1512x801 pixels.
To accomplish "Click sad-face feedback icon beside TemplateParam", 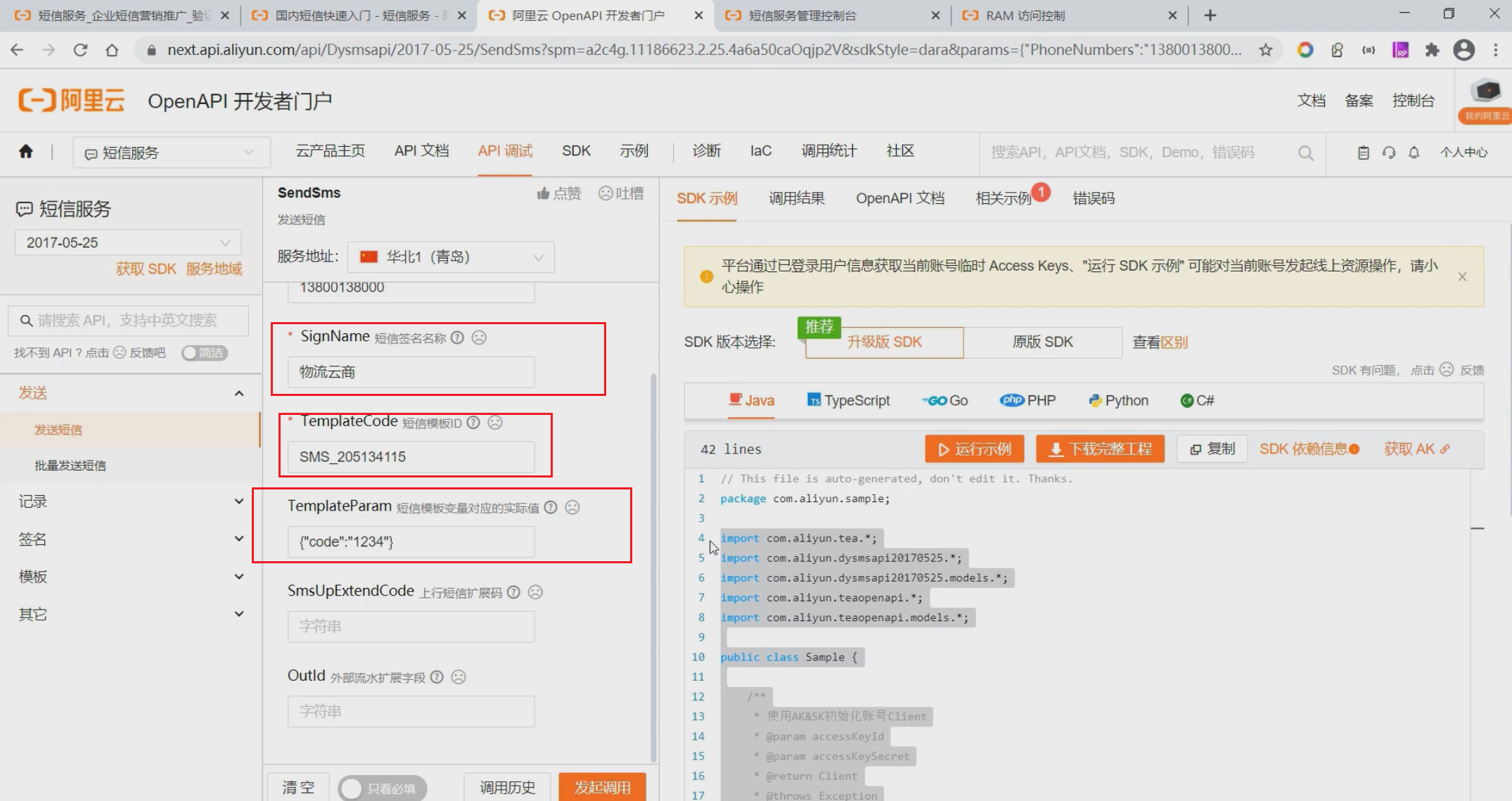I will coord(572,507).
